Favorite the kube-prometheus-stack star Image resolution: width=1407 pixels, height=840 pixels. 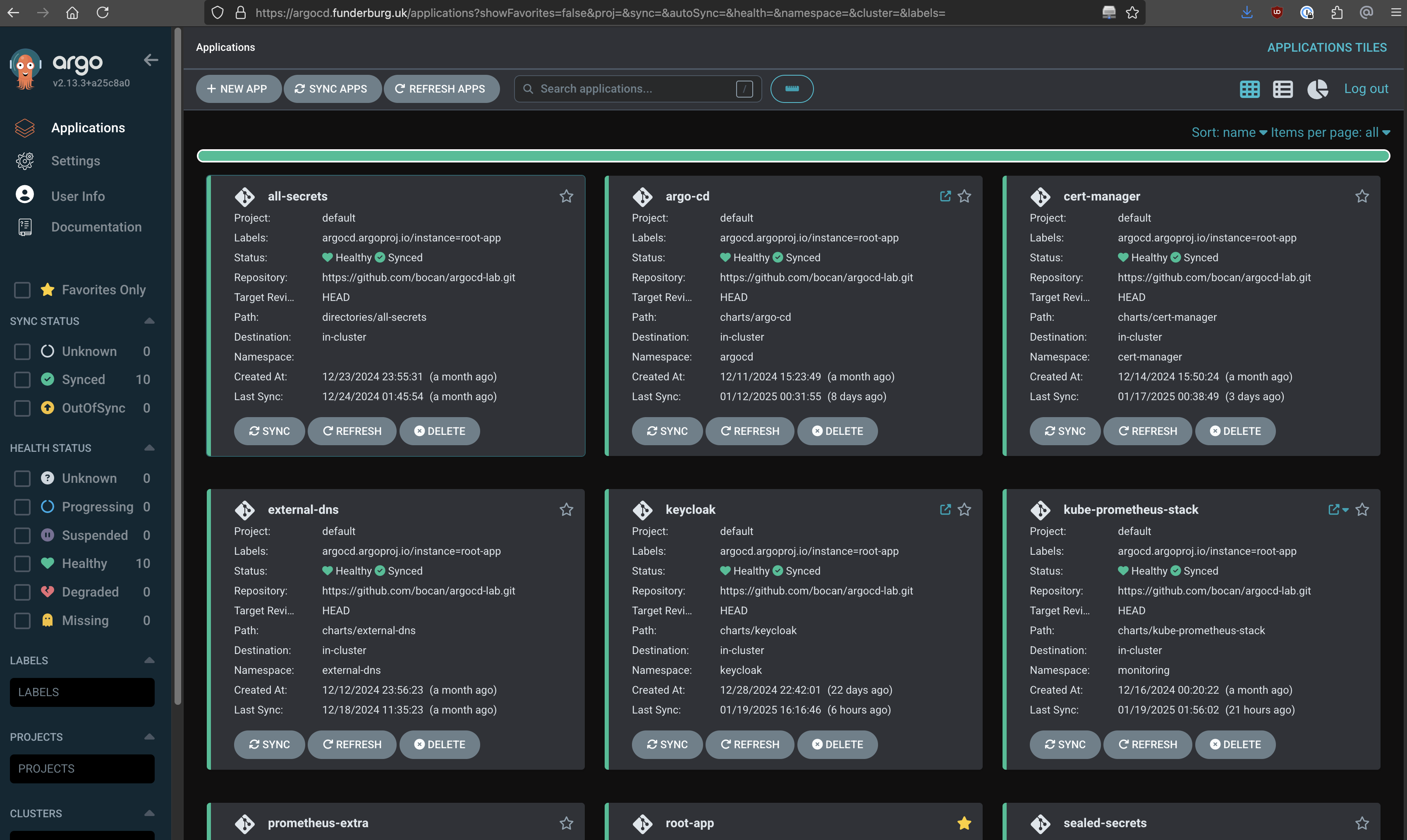(x=1362, y=509)
